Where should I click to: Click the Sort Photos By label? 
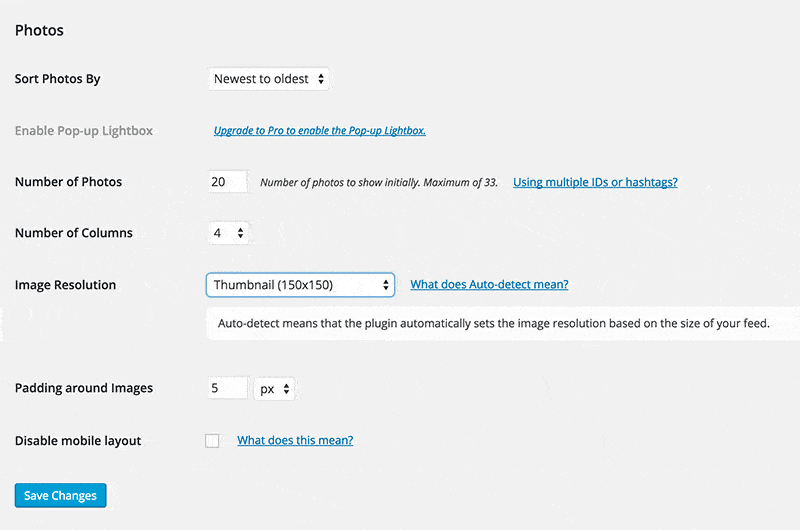click(58, 79)
